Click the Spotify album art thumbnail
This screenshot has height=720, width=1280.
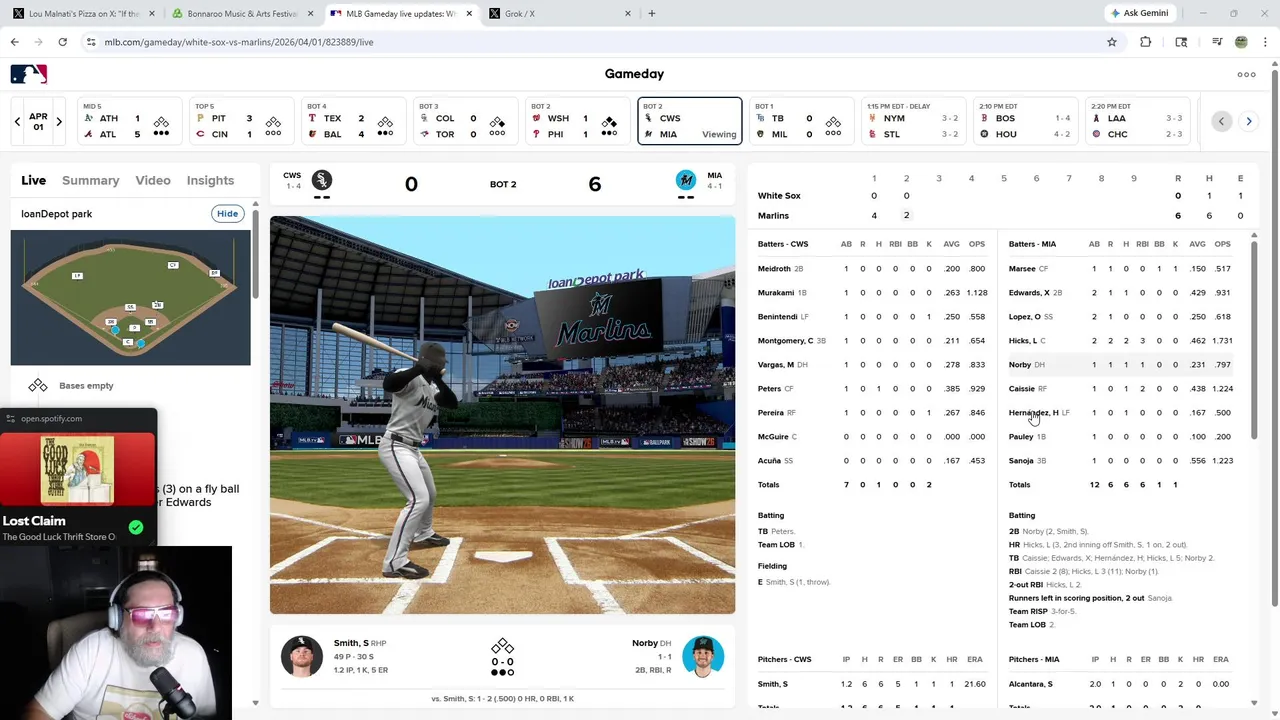(x=77, y=469)
